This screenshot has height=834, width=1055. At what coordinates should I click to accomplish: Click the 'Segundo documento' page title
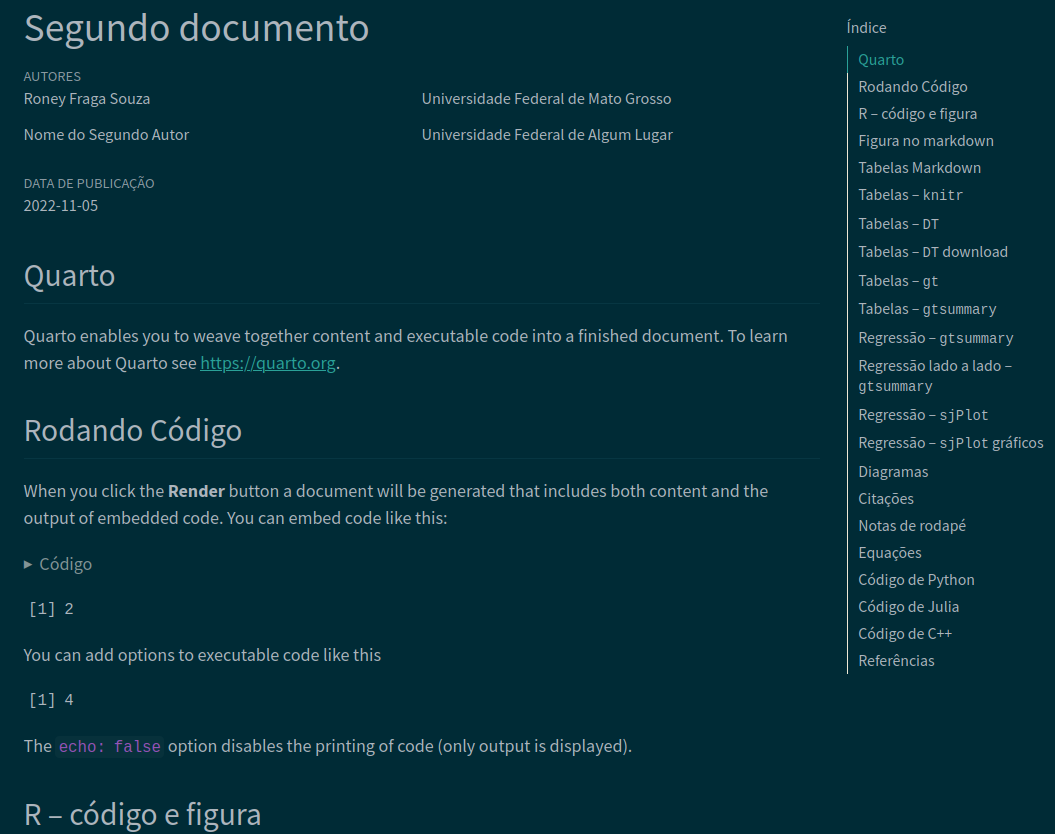coord(196,28)
